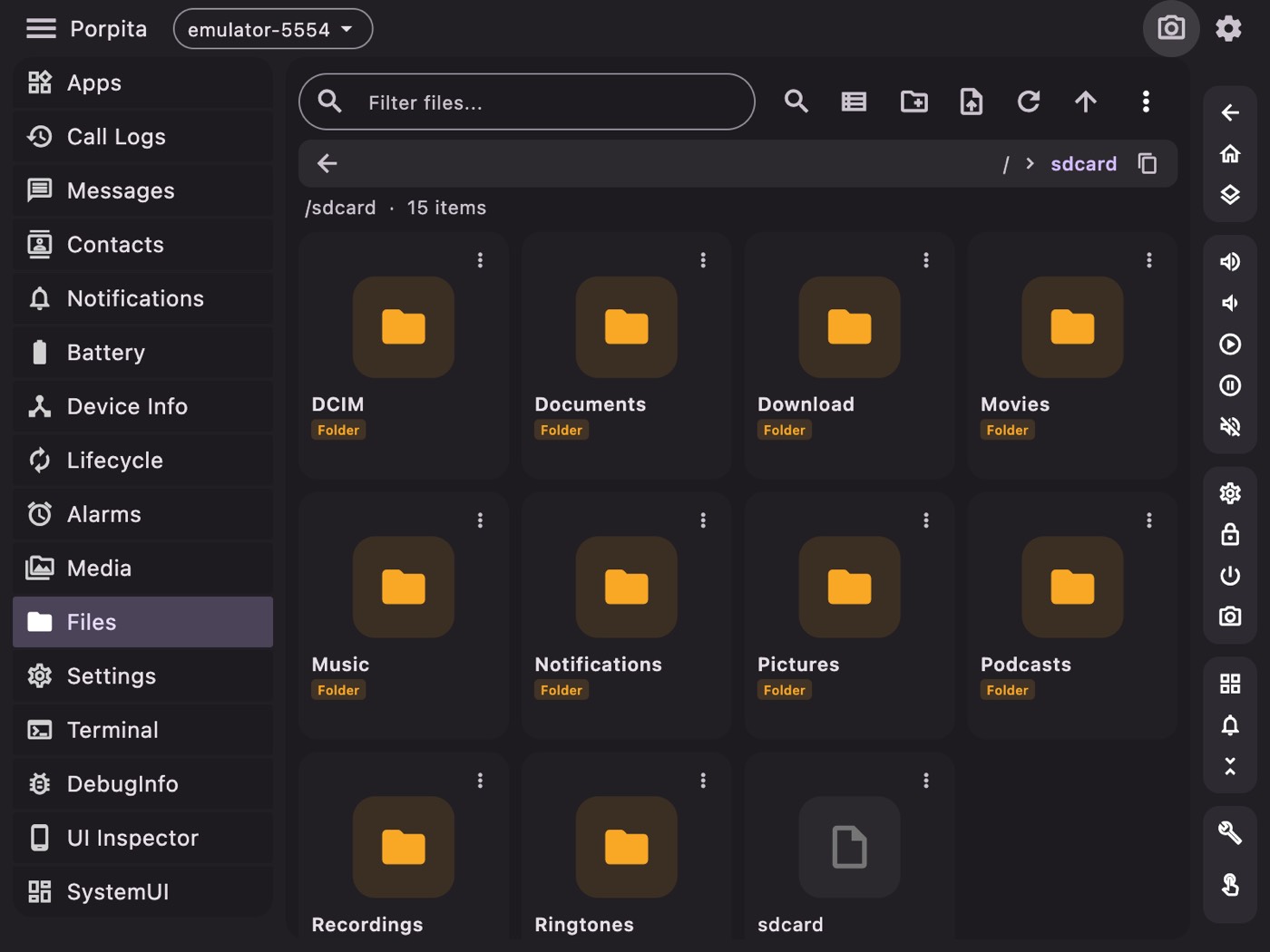Go to Alarms in sidebar
The height and width of the screenshot is (952, 1270).
pos(142,514)
